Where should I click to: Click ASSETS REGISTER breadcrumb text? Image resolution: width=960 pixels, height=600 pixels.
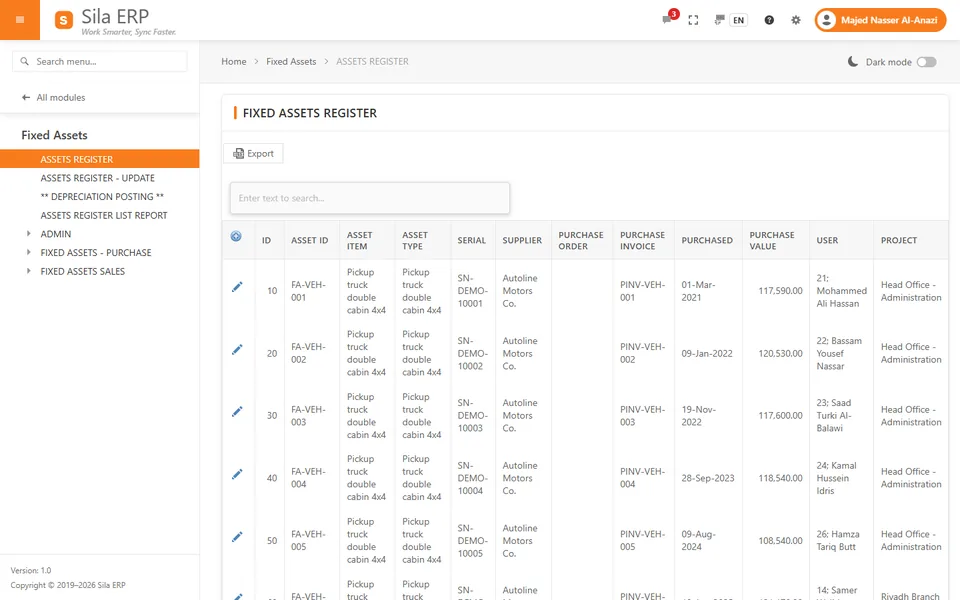click(x=372, y=61)
